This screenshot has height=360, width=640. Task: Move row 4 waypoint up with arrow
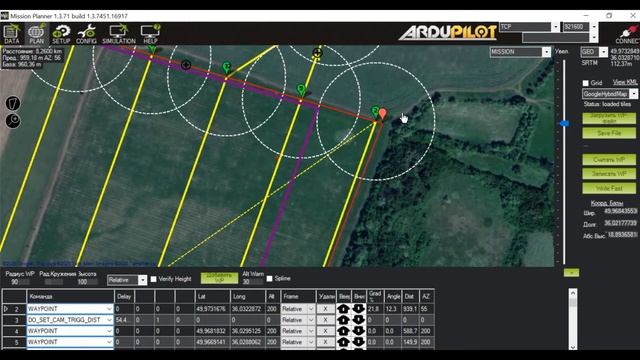(x=343, y=331)
